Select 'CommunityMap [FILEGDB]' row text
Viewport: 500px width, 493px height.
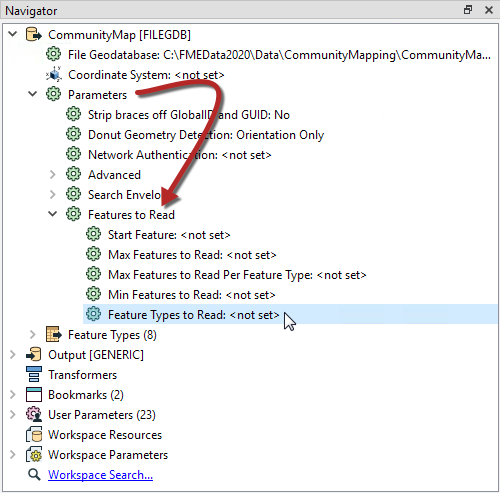(x=119, y=35)
